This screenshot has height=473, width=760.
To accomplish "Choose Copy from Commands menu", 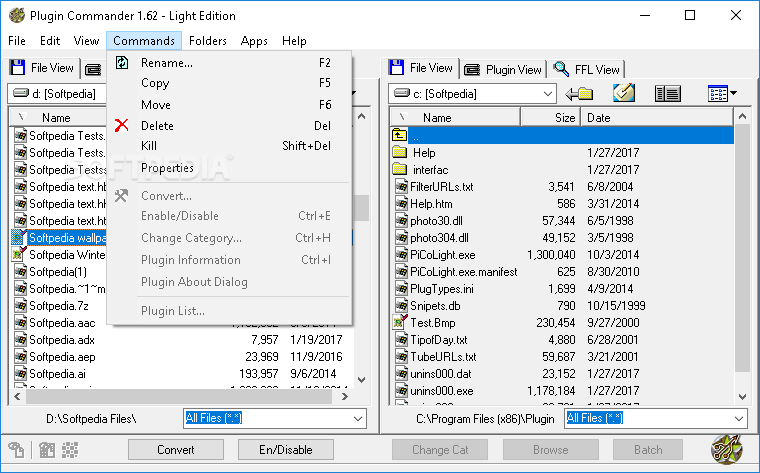I will click(x=229, y=83).
